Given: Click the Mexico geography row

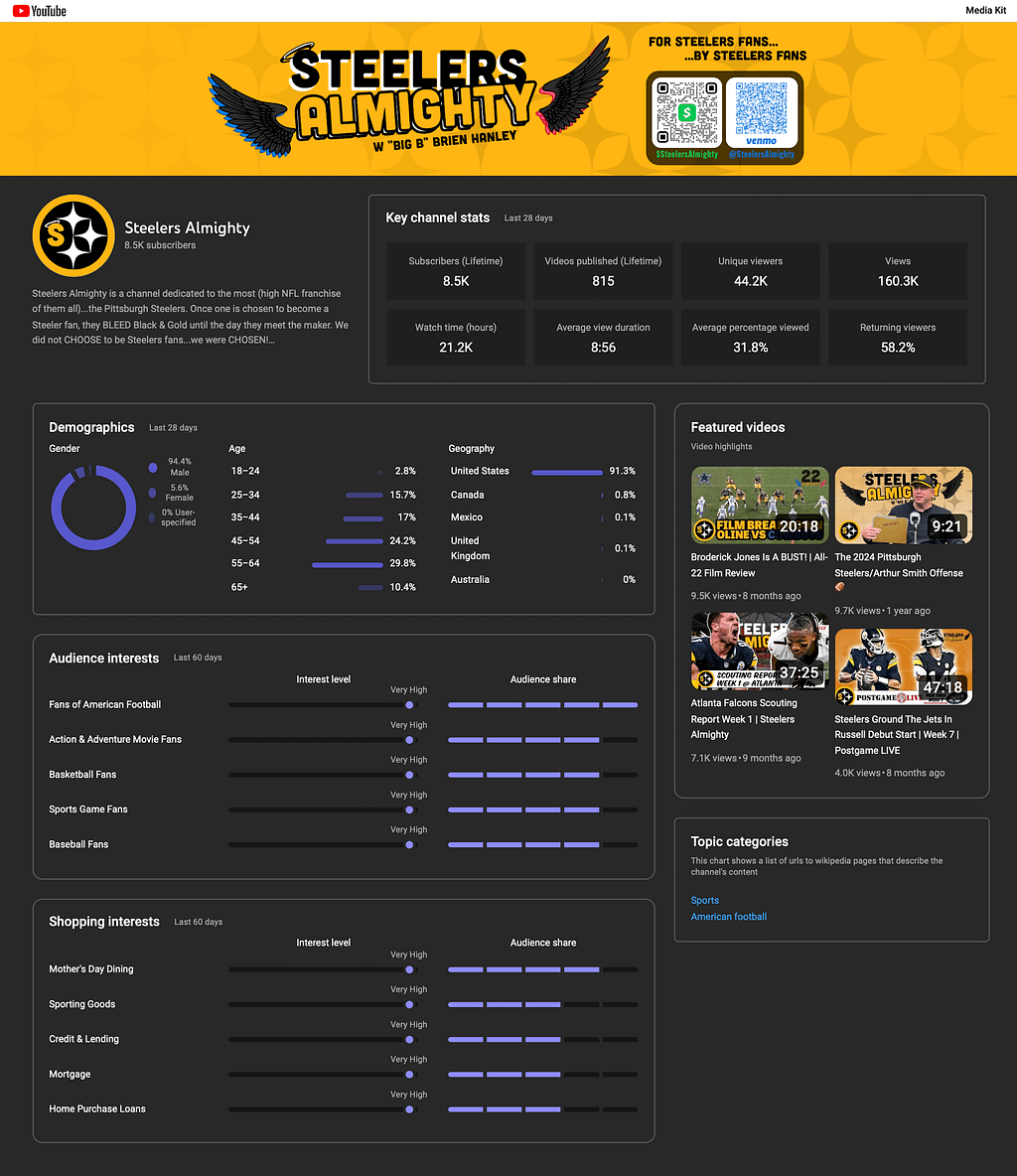Looking at the screenshot, I should tap(543, 517).
